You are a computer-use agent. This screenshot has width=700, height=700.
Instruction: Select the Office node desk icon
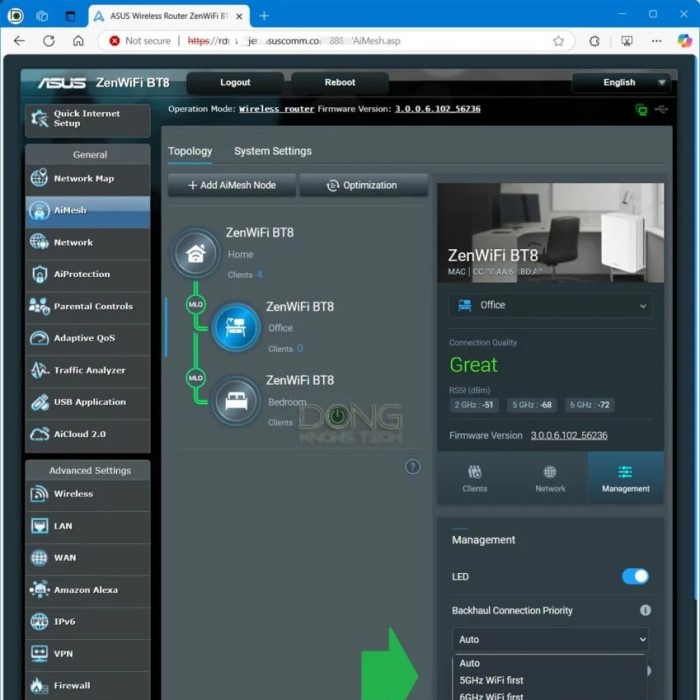236,327
